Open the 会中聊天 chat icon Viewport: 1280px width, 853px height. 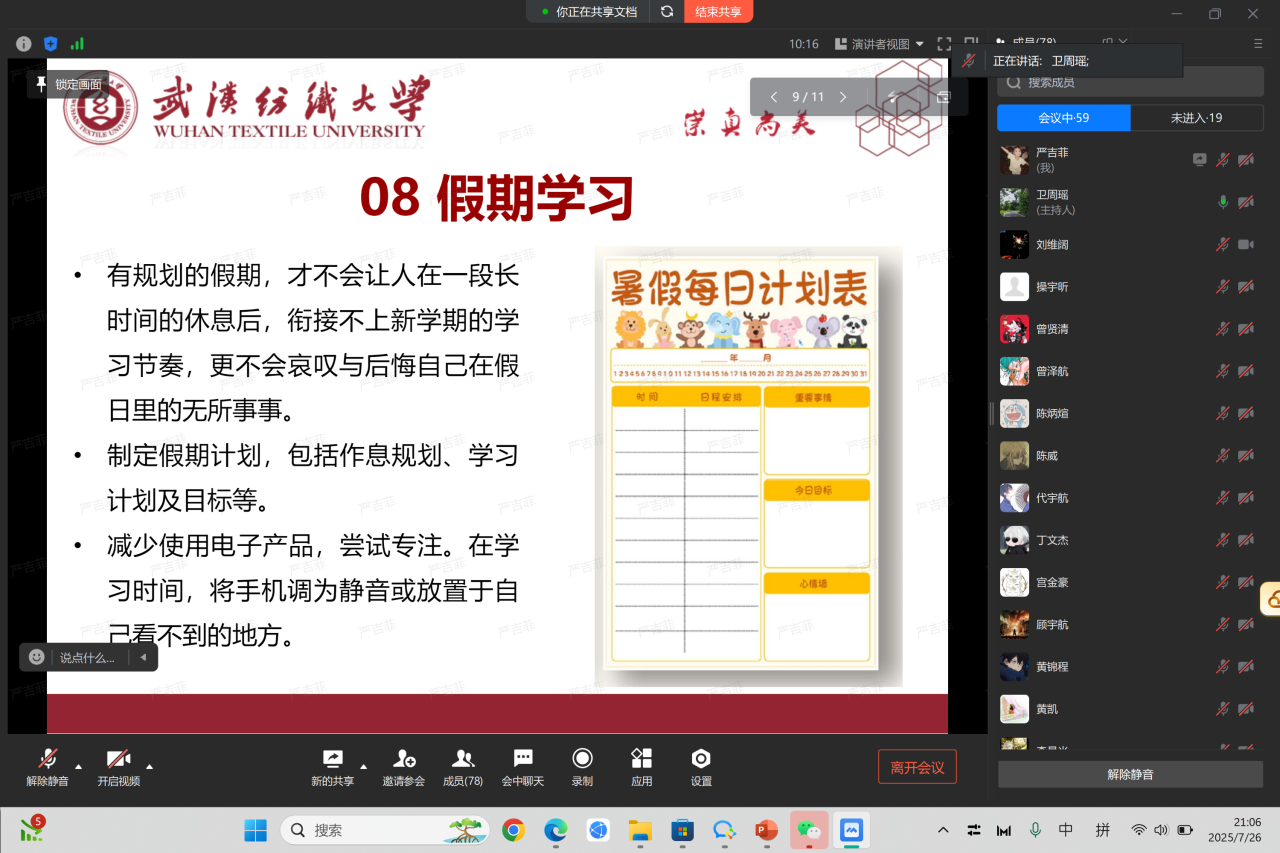coord(522,760)
